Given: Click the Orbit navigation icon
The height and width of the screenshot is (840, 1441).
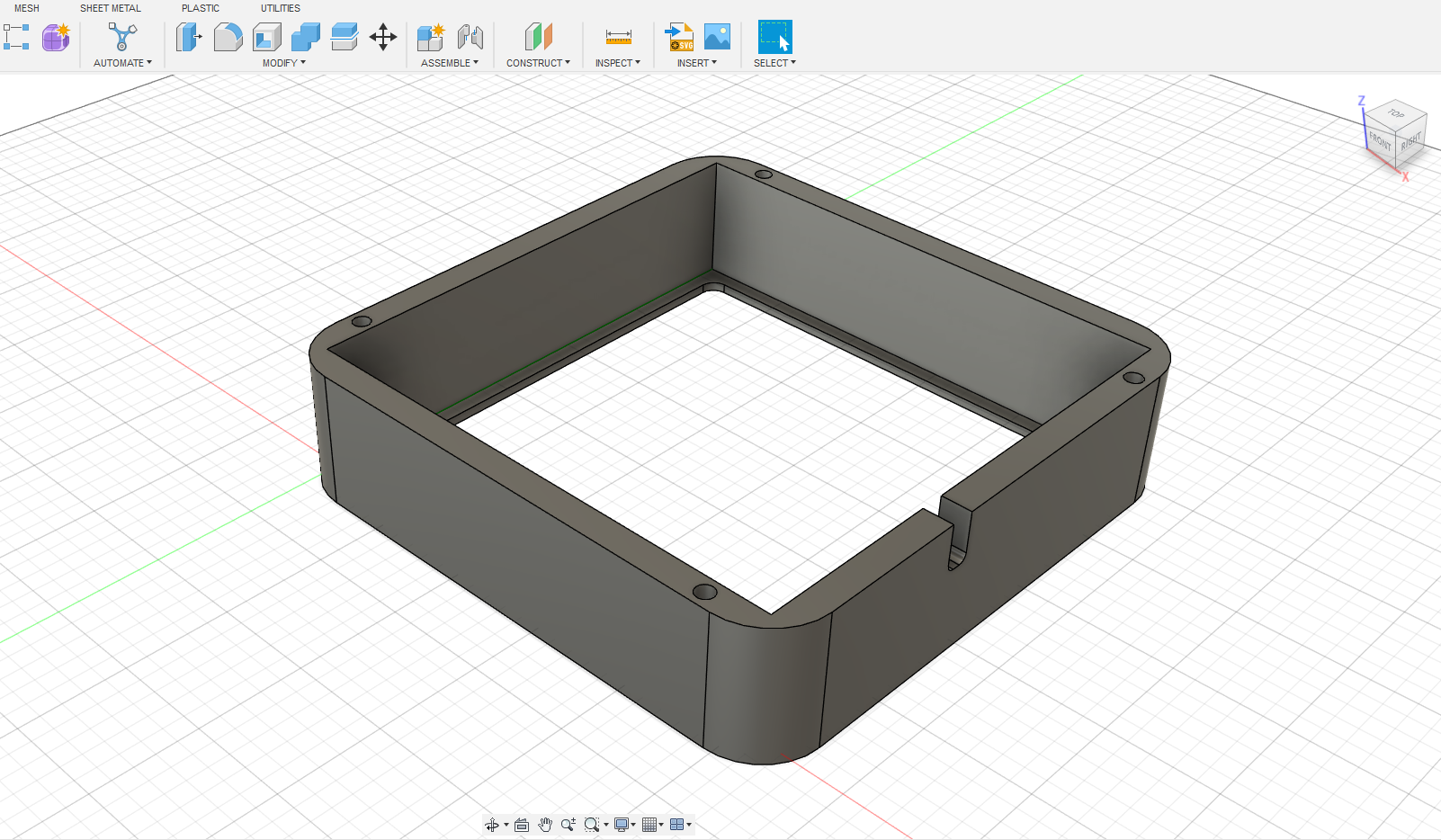Looking at the screenshot, I should [x=491, y=825].
